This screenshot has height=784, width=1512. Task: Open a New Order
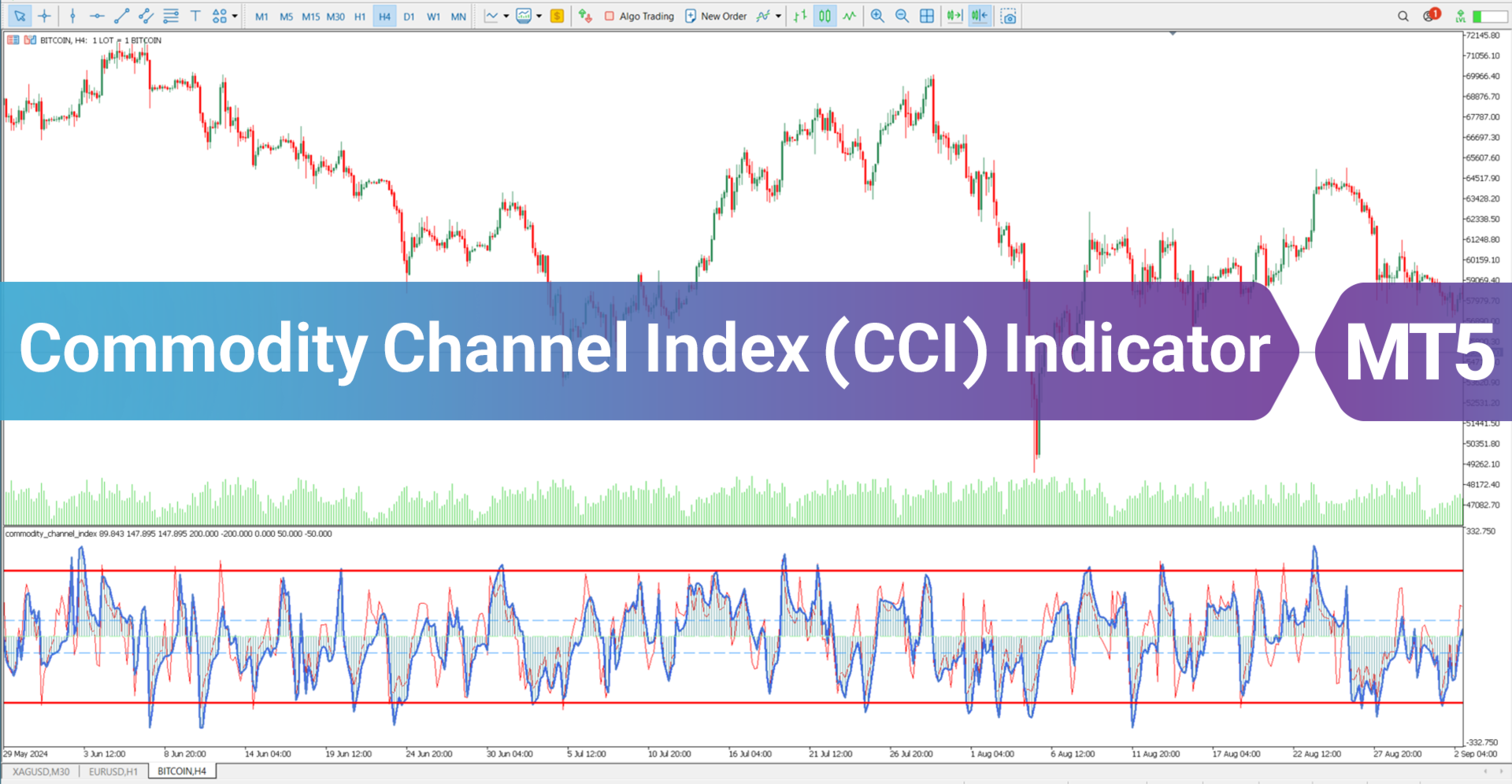click(716, 17)
